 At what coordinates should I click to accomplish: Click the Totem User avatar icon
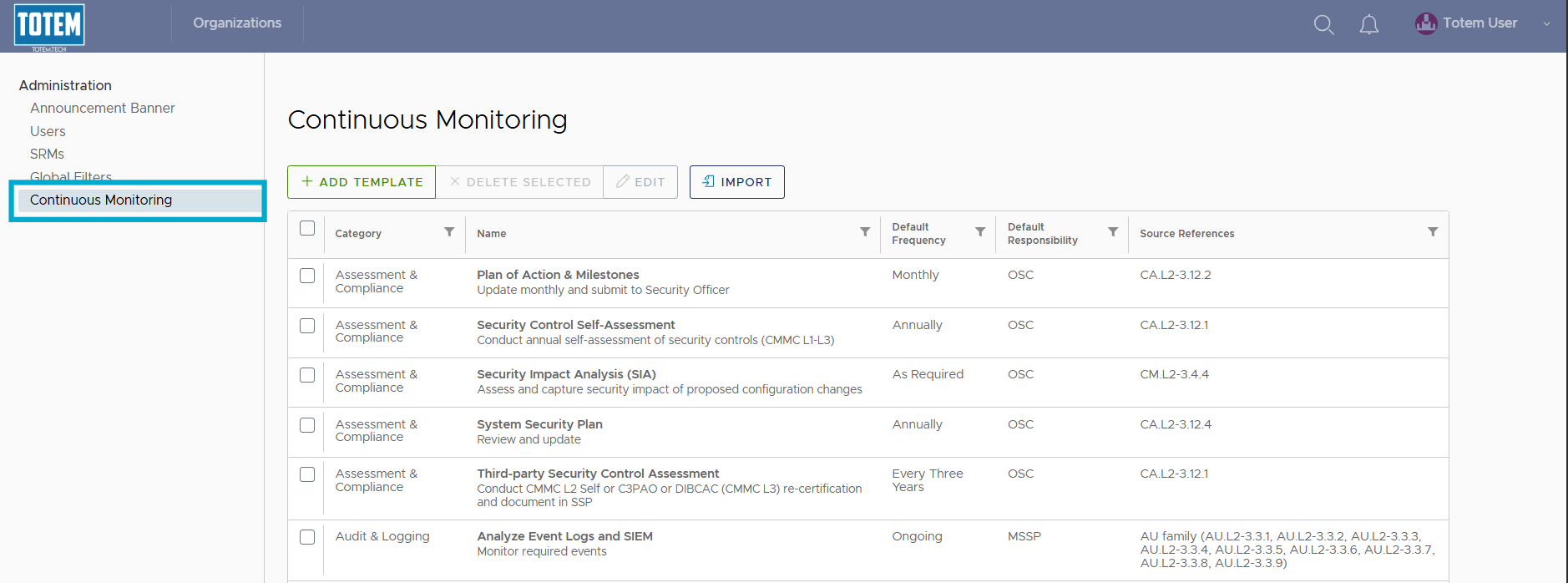point(1426,23)
